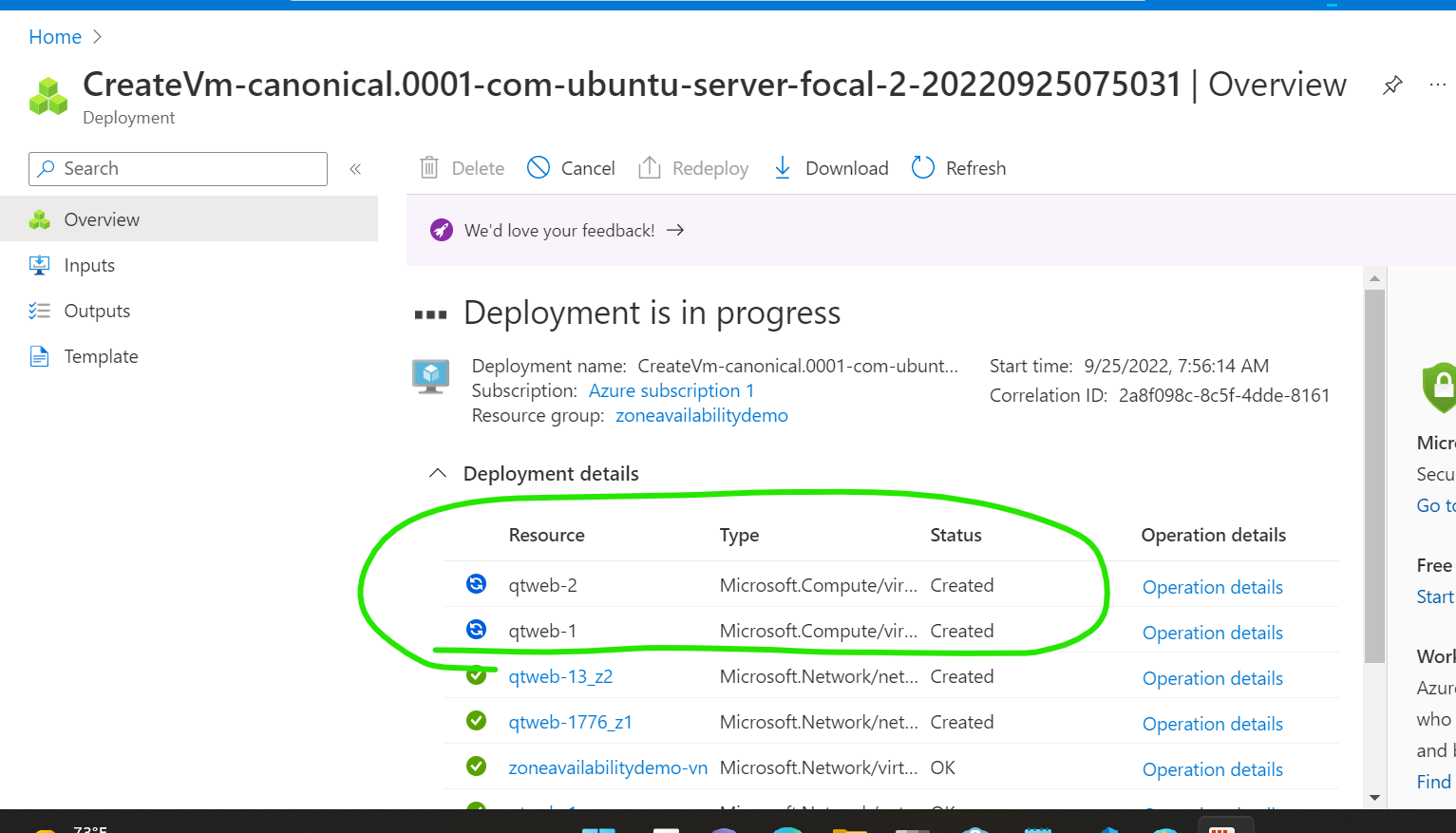The height and width of the screenshot is (833, 1456).
Task: Open the zoneavailabilitydemo resource group link
Action: click(x=701, y=415)
